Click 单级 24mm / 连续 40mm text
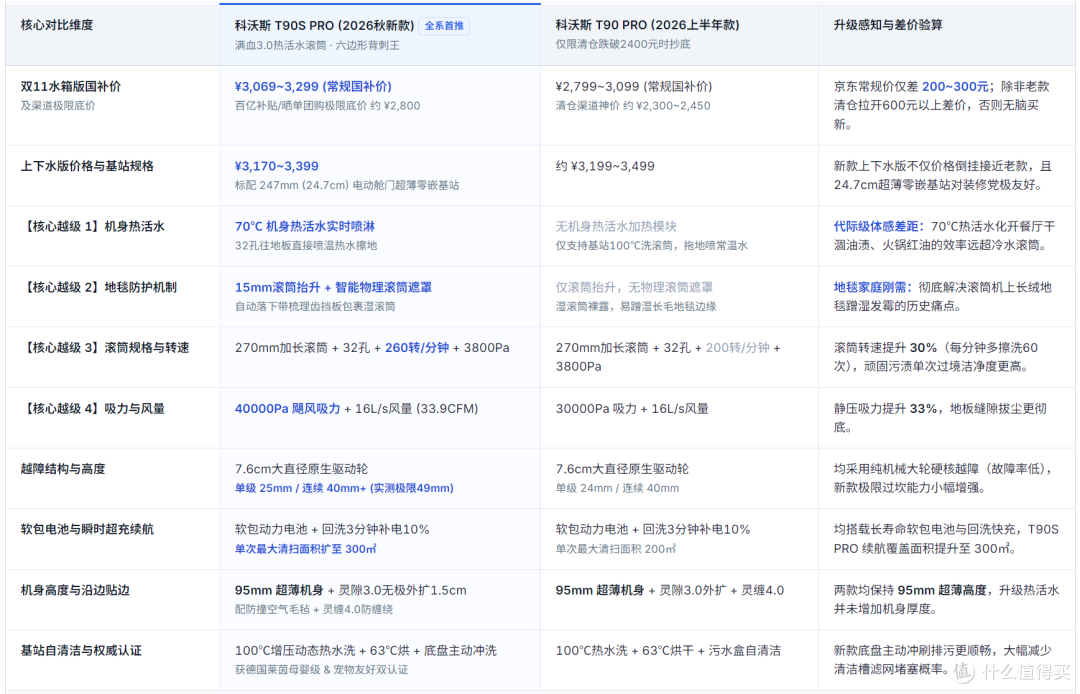The height and width of the screenshot is (694, 1080). (617, 488)
